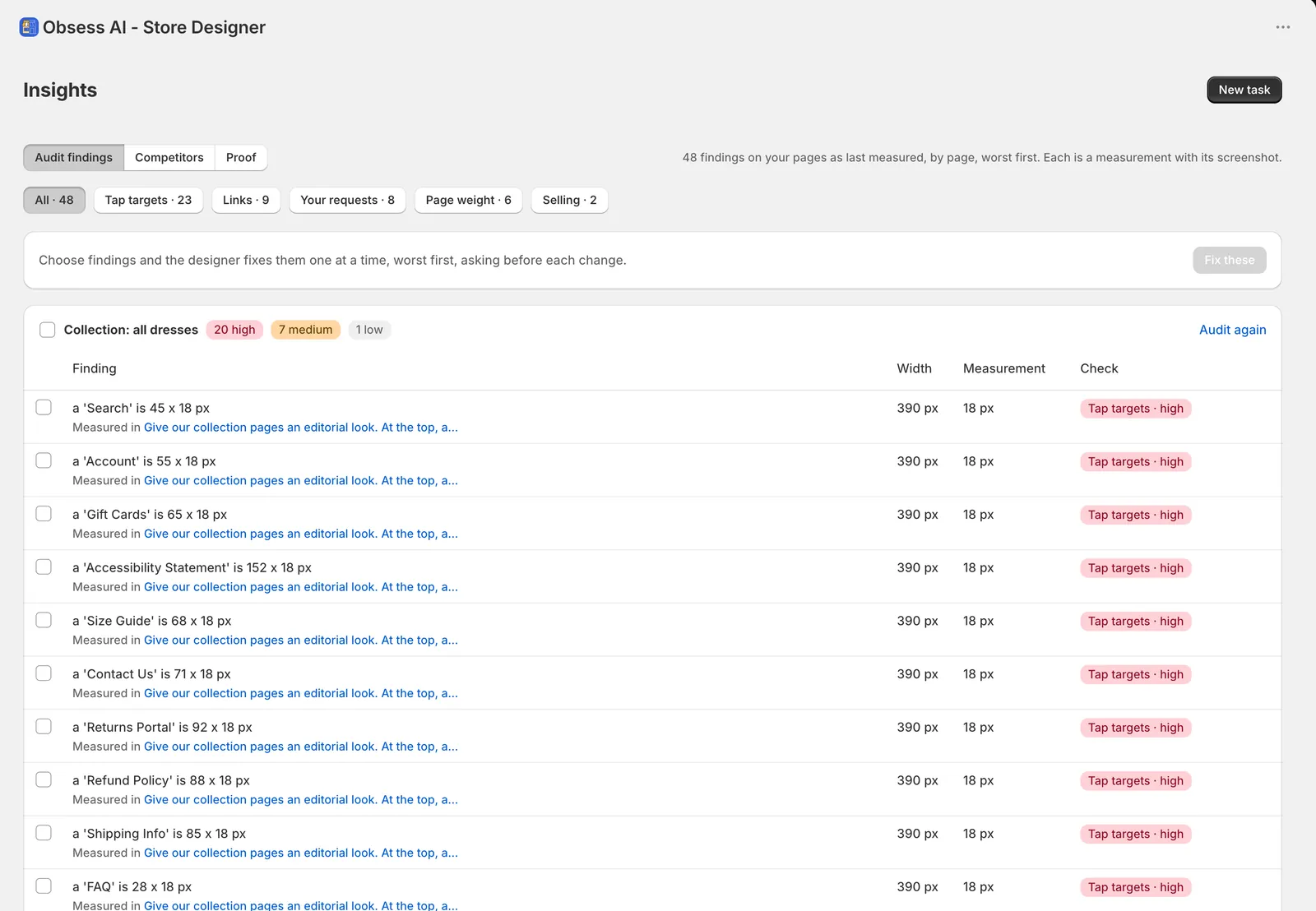
Task: Click the Finding column header
Action: [x=95, y=368]
